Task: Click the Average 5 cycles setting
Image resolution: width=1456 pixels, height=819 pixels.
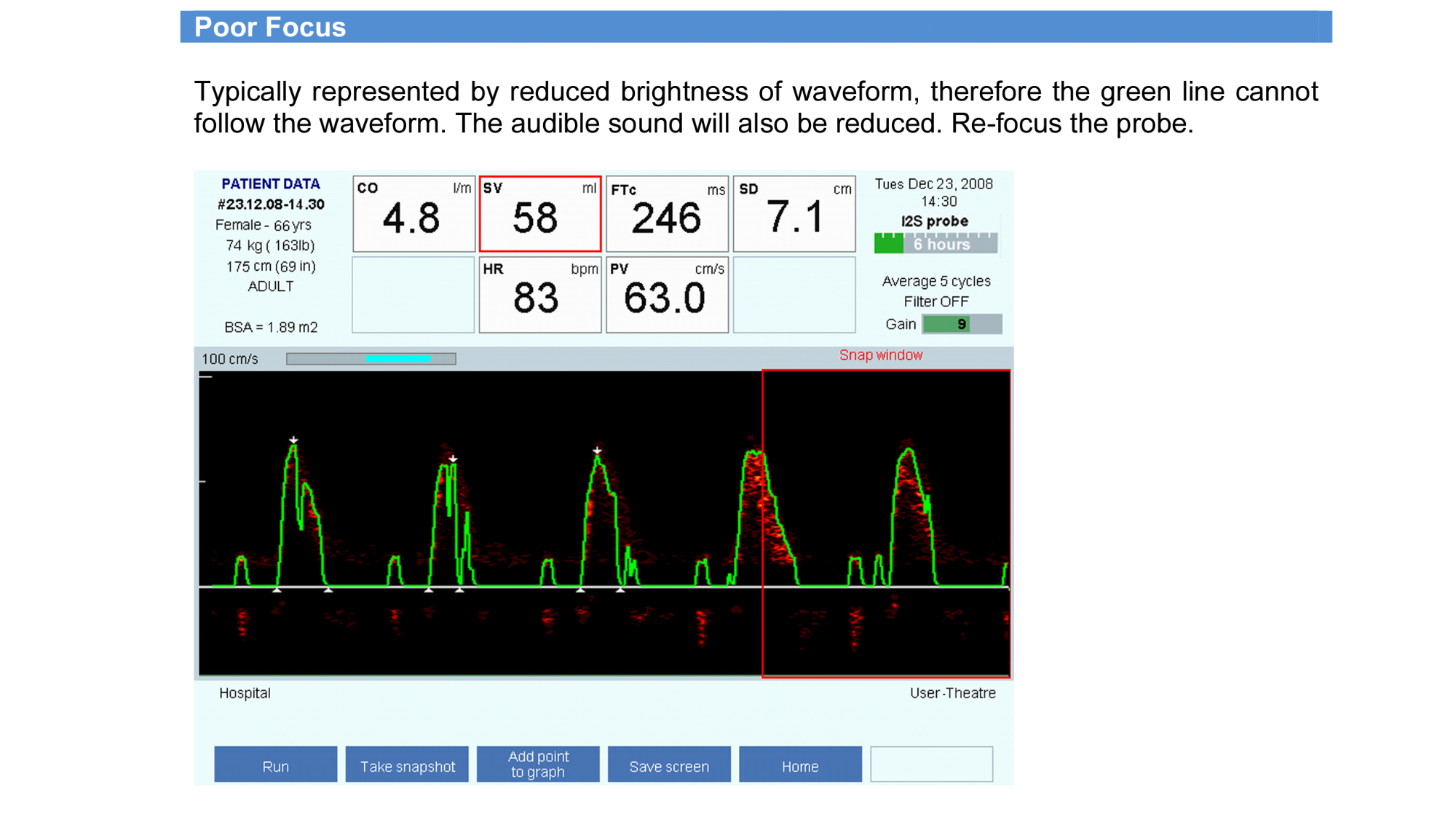Action: click(935, 281)
